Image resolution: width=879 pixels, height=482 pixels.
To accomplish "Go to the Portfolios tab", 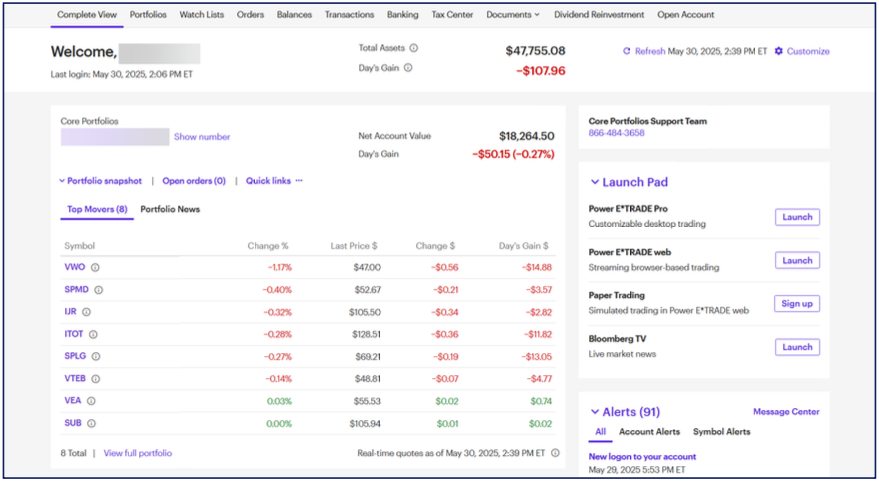I will point(148,15).
